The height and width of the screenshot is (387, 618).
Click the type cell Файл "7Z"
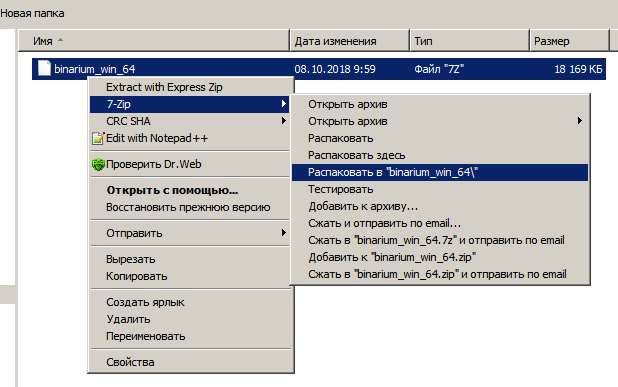(439, 69)
